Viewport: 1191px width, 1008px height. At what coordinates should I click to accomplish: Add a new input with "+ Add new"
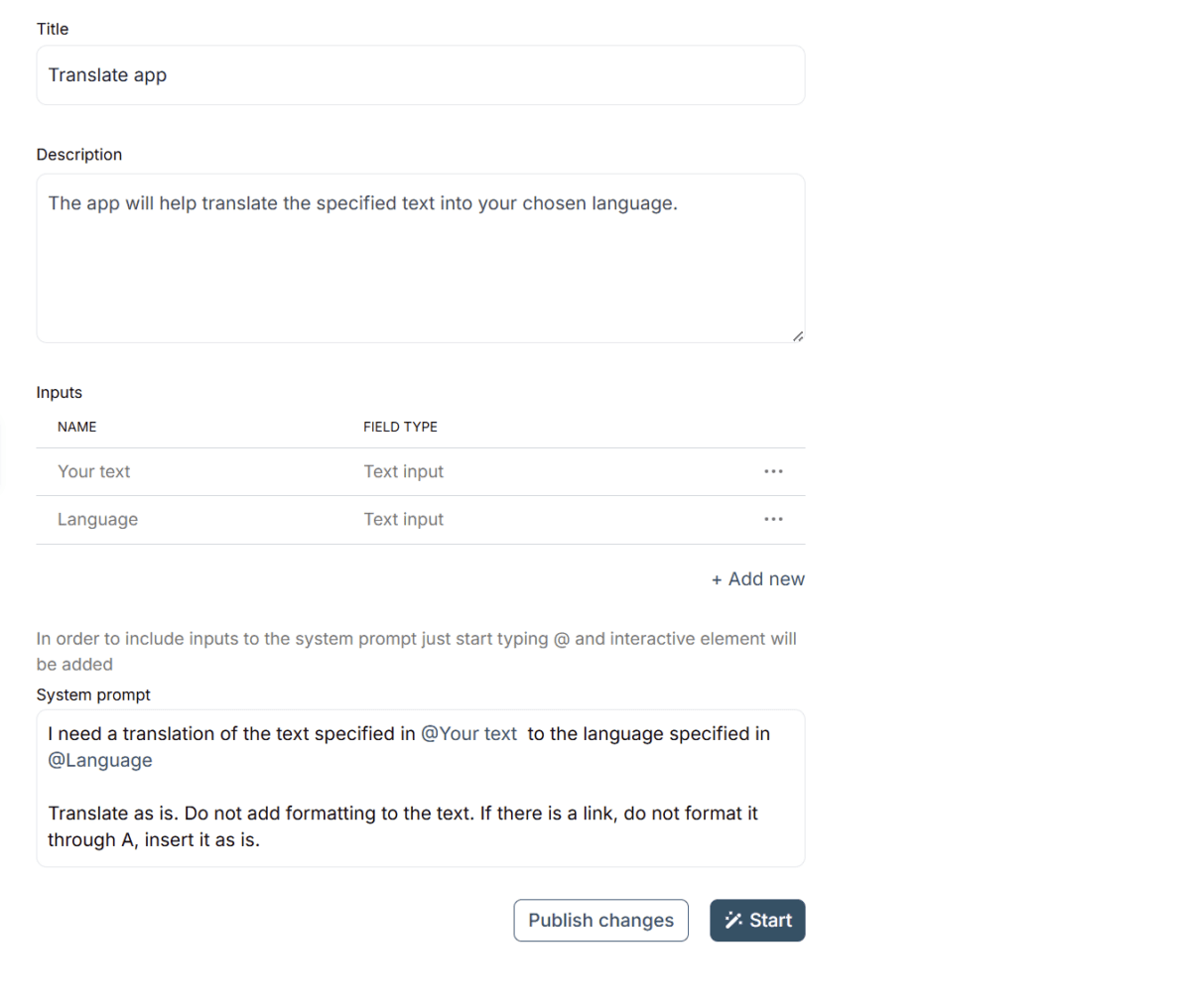(758, 579)
